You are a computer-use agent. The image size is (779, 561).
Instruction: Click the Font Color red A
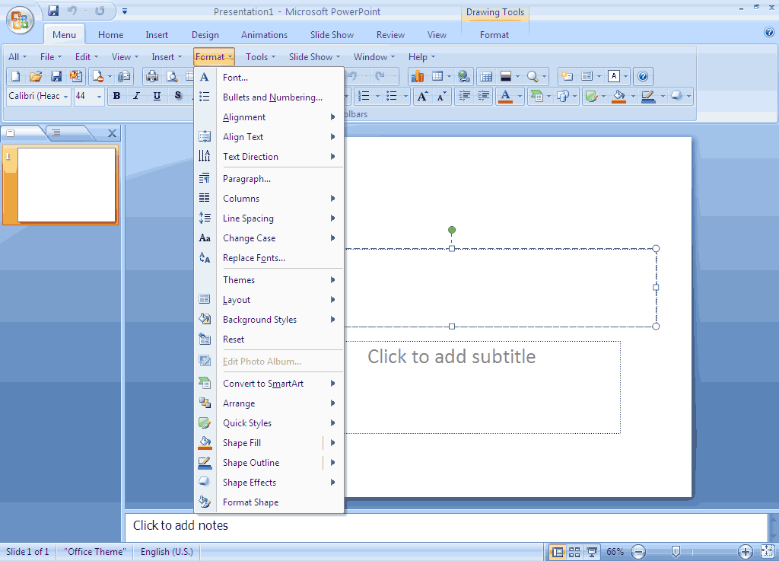505,96
